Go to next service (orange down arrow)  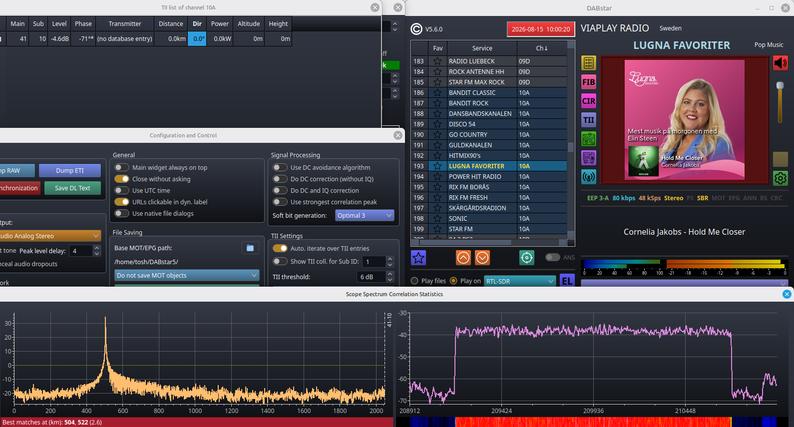click(483, 258)
